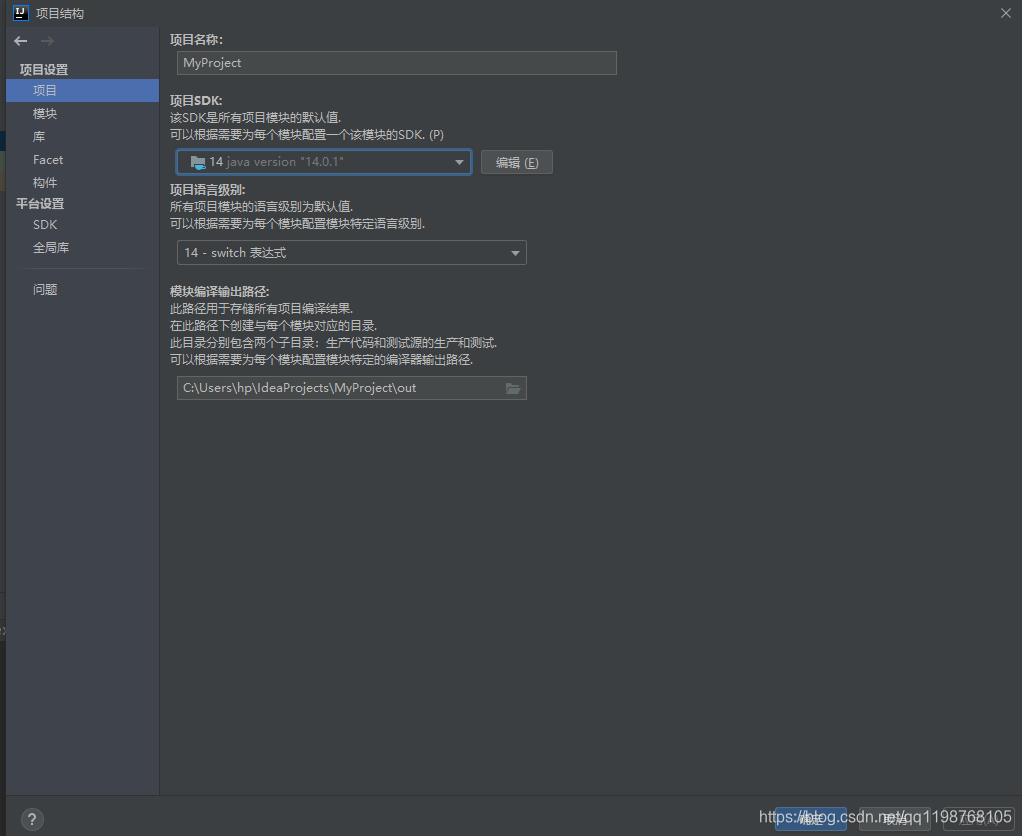Expand the SDK selector arrow
Viewport: 1022px width, 836px height.
point(459,161)
